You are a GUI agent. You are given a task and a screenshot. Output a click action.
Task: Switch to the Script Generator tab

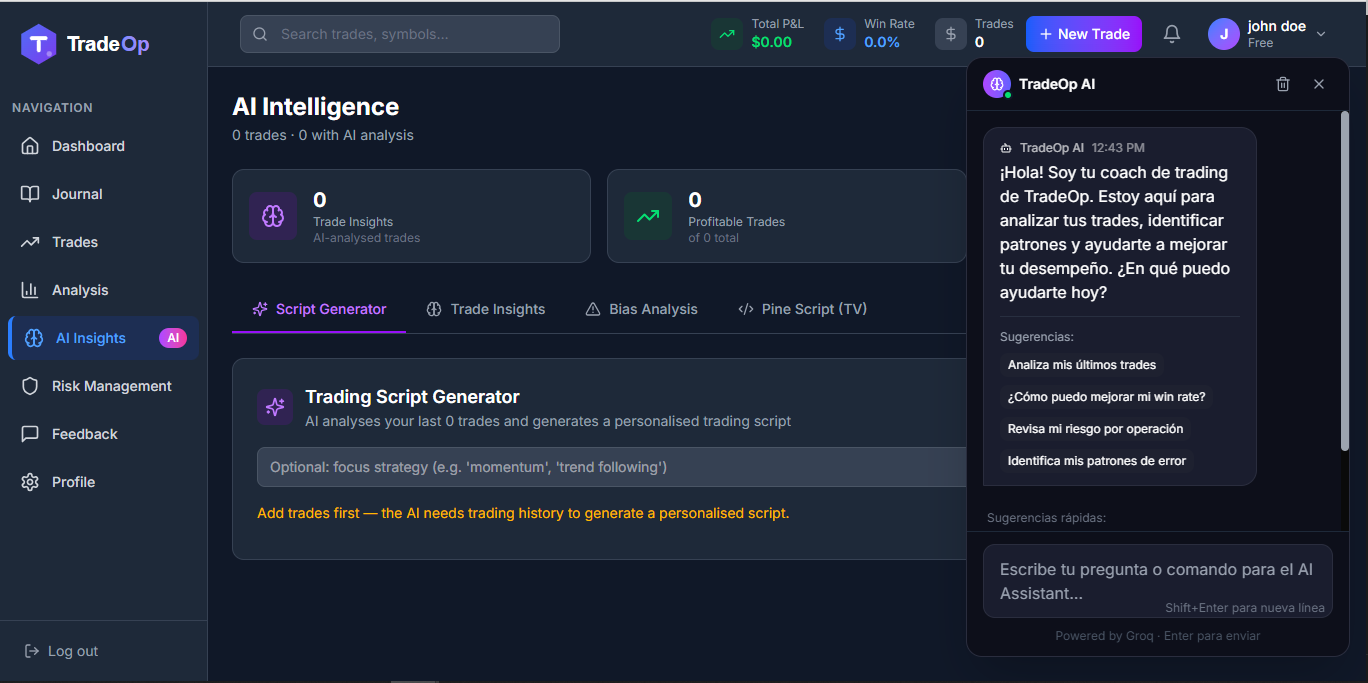click(319, 309)
